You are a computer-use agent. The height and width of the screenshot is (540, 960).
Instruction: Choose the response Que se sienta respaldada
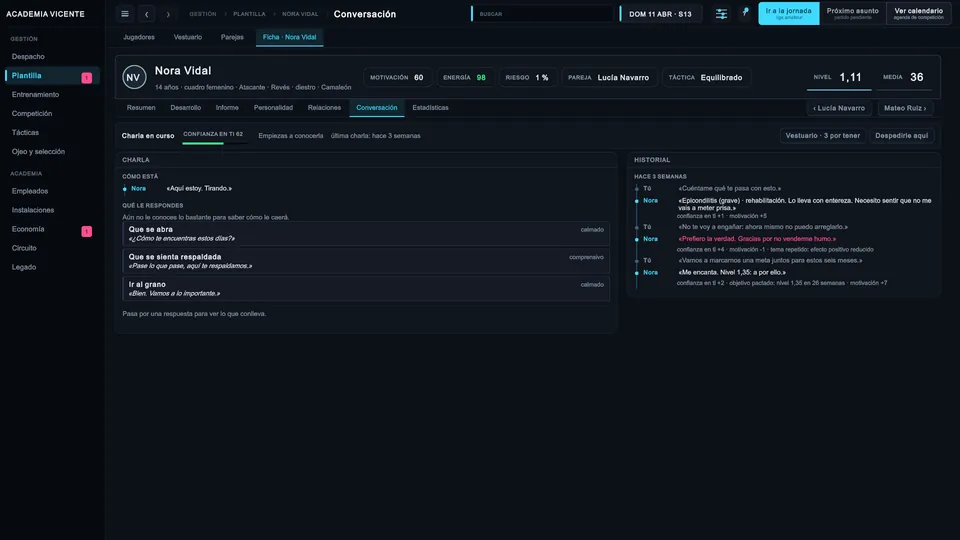(366, 261)
